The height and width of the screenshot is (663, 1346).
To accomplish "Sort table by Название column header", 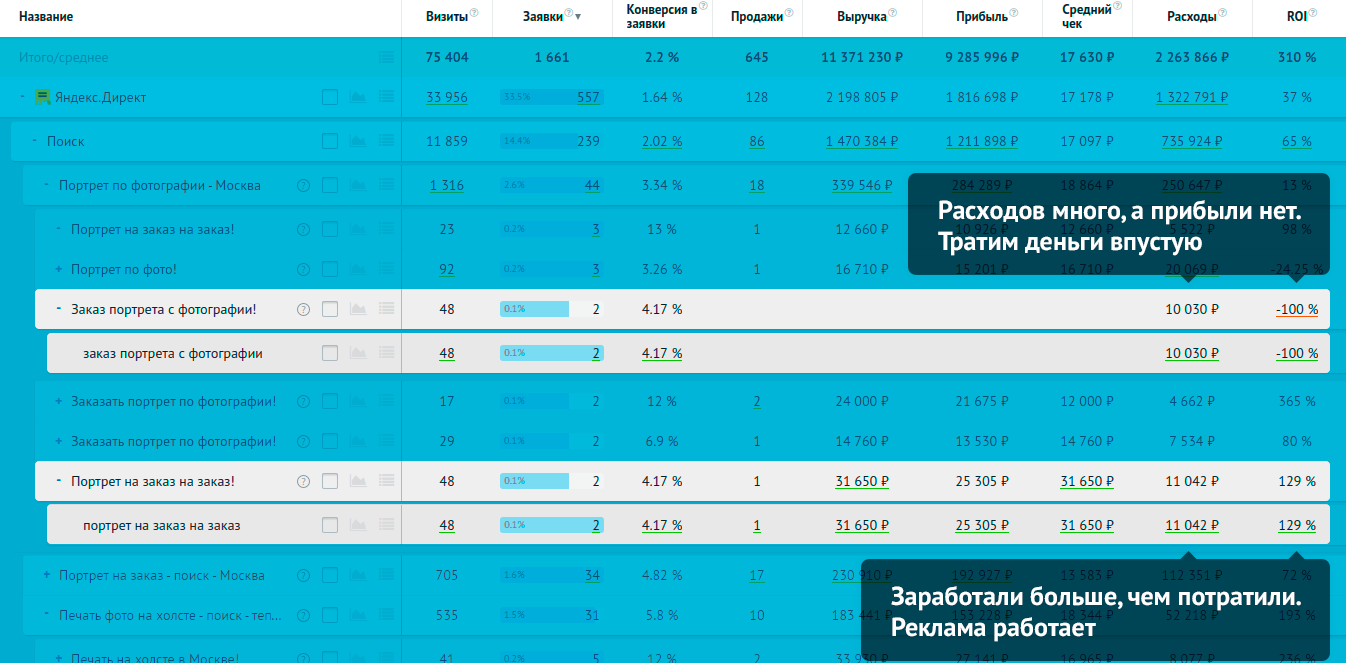I will coord(46,17).
